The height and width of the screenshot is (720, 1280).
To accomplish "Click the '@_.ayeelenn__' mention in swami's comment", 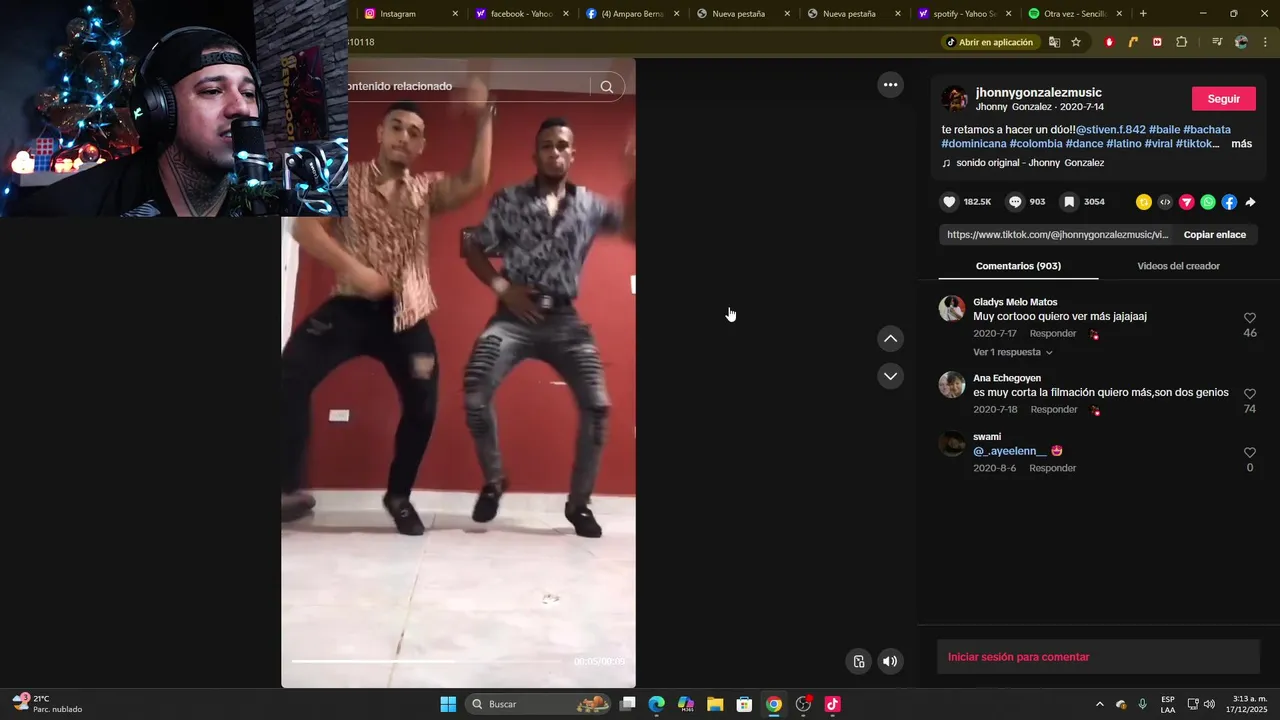I will click(x=1010, y=451).
